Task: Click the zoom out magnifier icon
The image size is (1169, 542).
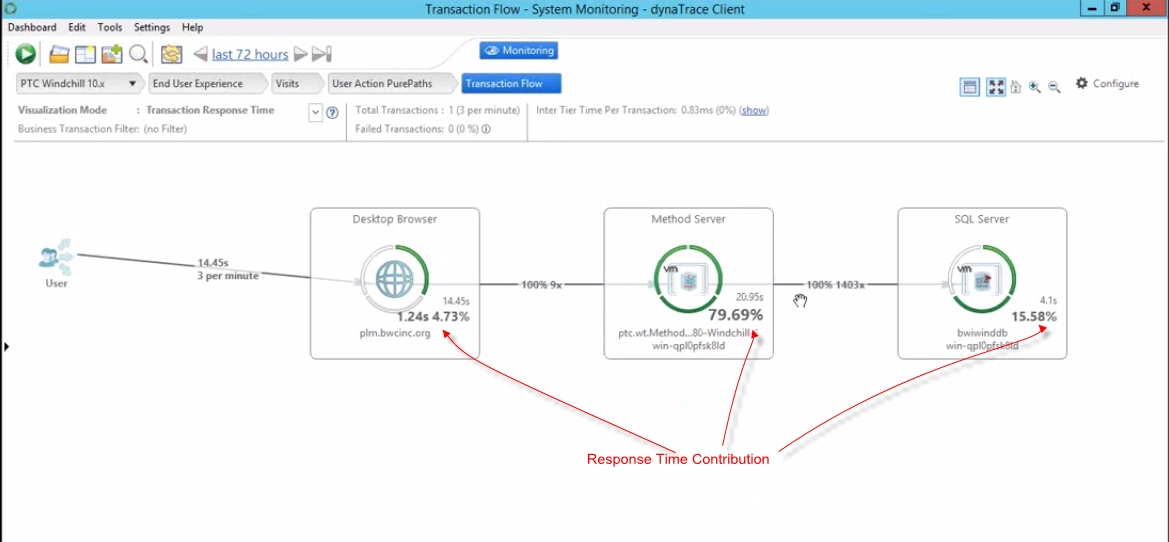Action: [x=1054, y=86]
